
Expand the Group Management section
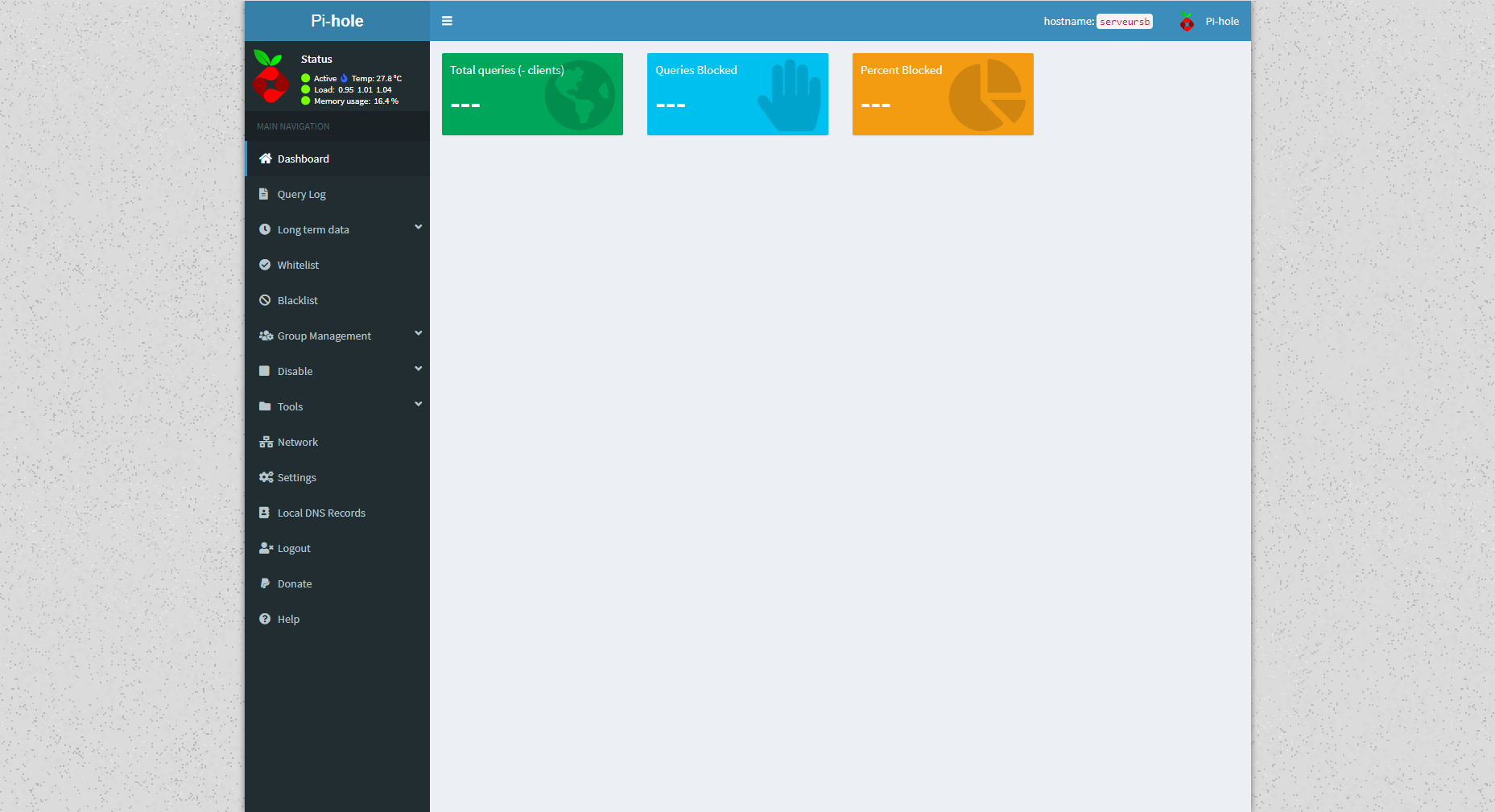[418, 333]
